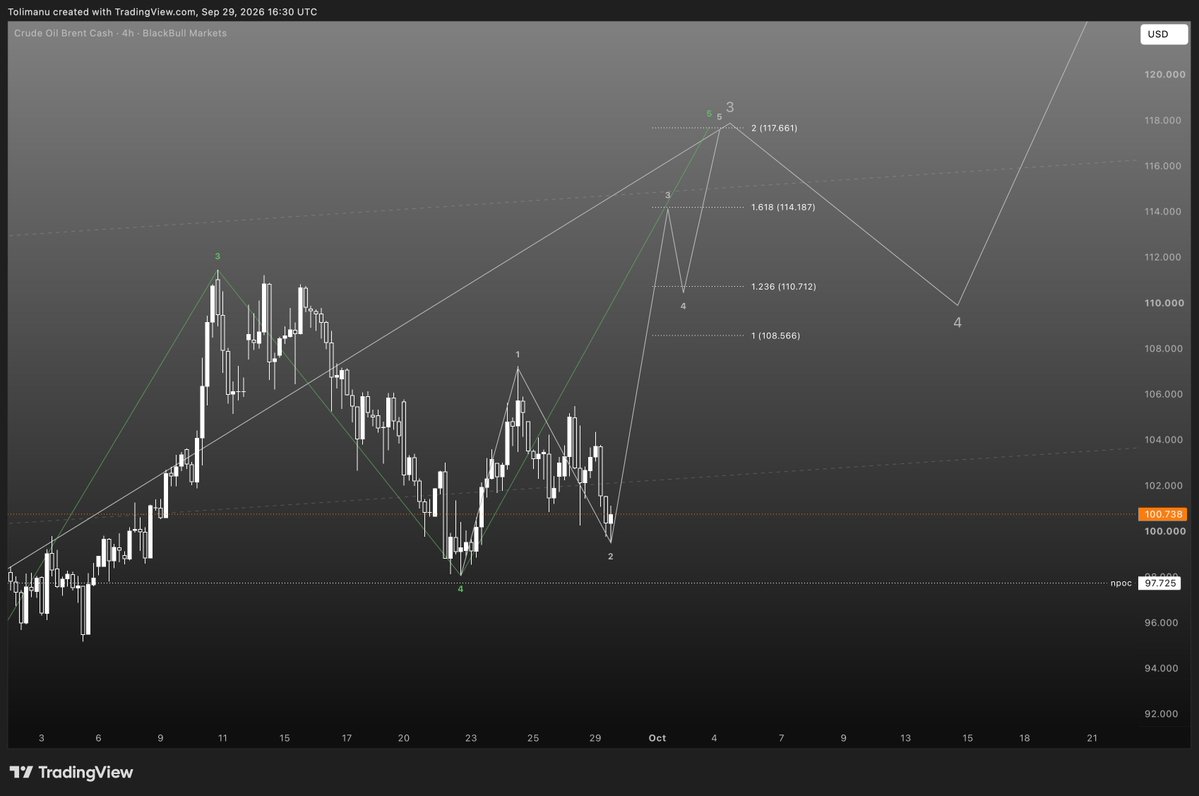Select the wave 2 label below the latest candle

click(610, 557)
